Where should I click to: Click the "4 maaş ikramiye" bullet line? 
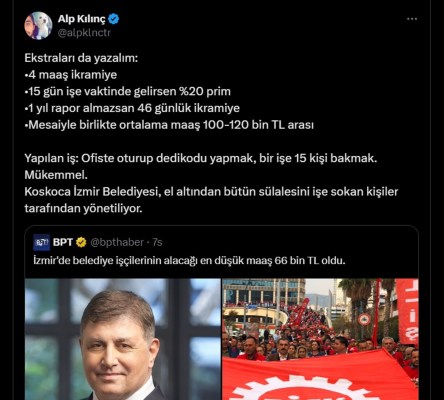(71, 75)
